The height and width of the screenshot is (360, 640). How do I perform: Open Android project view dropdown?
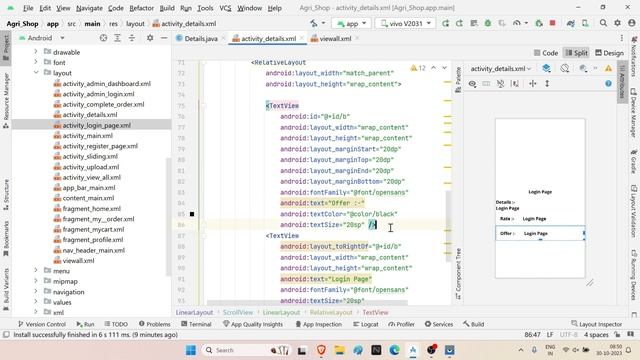click(x=42, y=38)
